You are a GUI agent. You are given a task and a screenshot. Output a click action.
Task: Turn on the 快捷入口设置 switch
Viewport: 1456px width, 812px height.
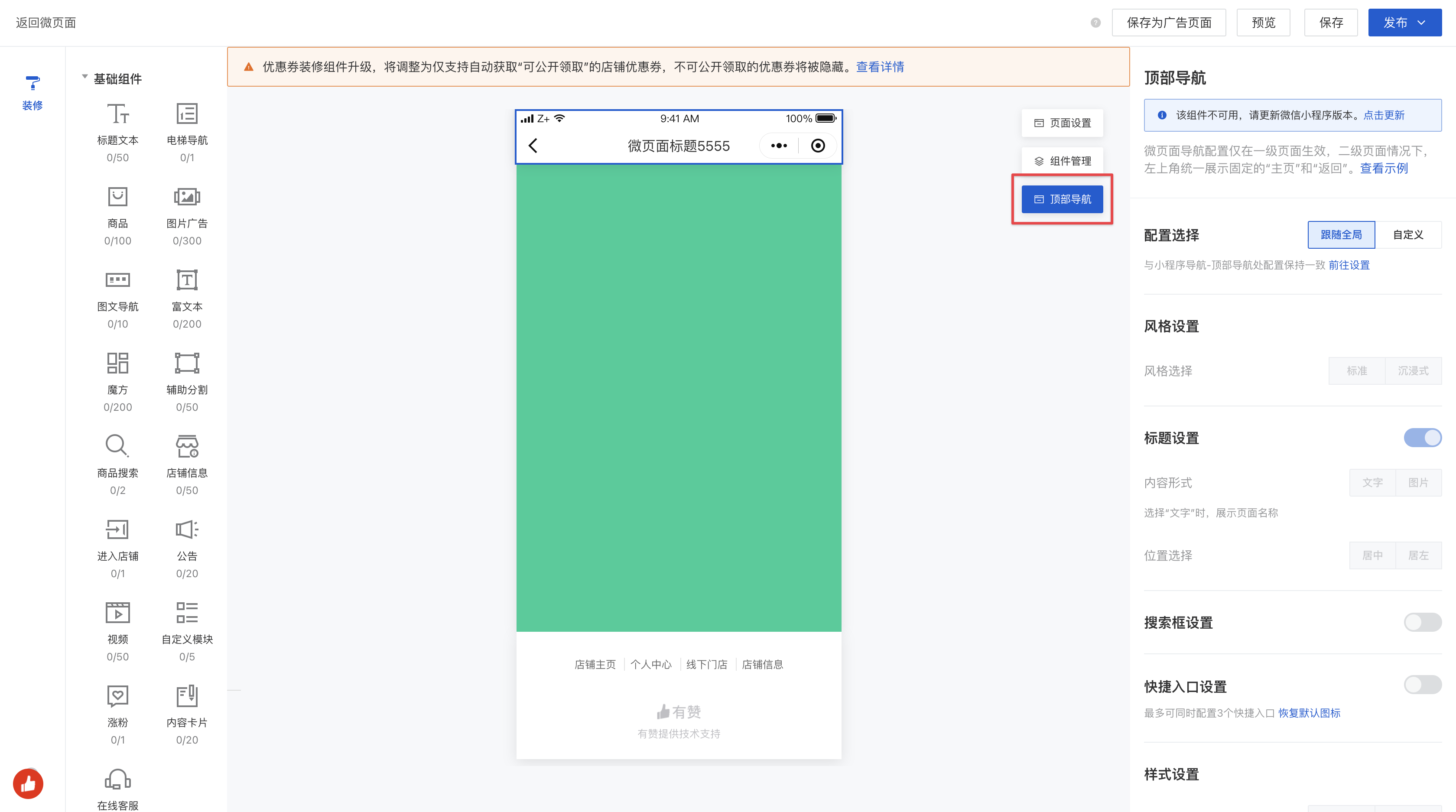click(1422, 685)
